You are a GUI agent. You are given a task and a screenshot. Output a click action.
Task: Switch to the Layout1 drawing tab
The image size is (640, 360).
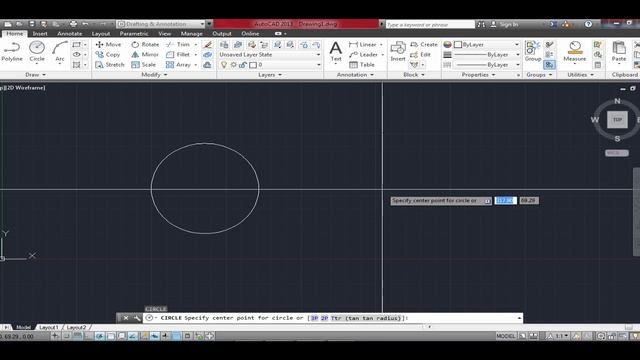point(49,327)
